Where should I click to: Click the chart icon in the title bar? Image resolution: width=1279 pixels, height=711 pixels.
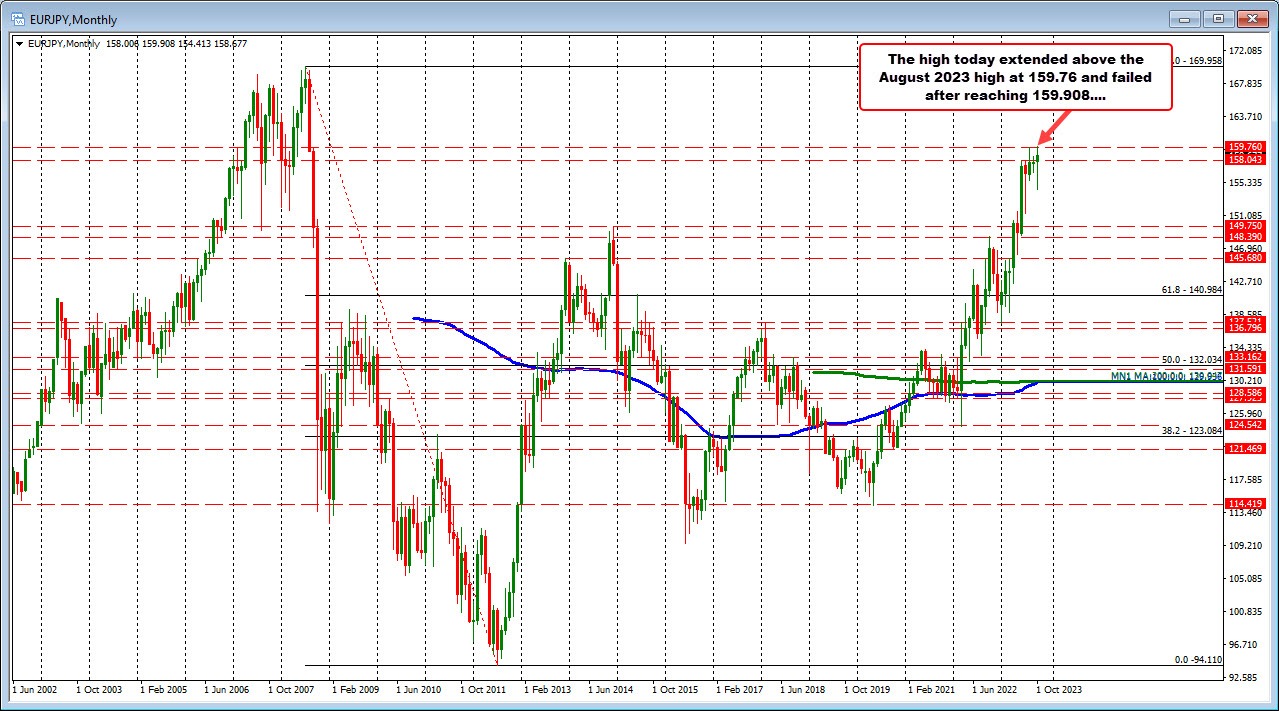18,19
